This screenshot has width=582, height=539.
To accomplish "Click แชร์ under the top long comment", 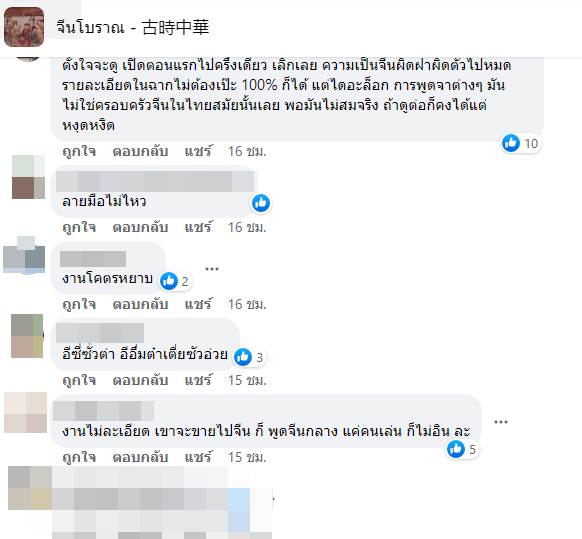I will [198, 151].
